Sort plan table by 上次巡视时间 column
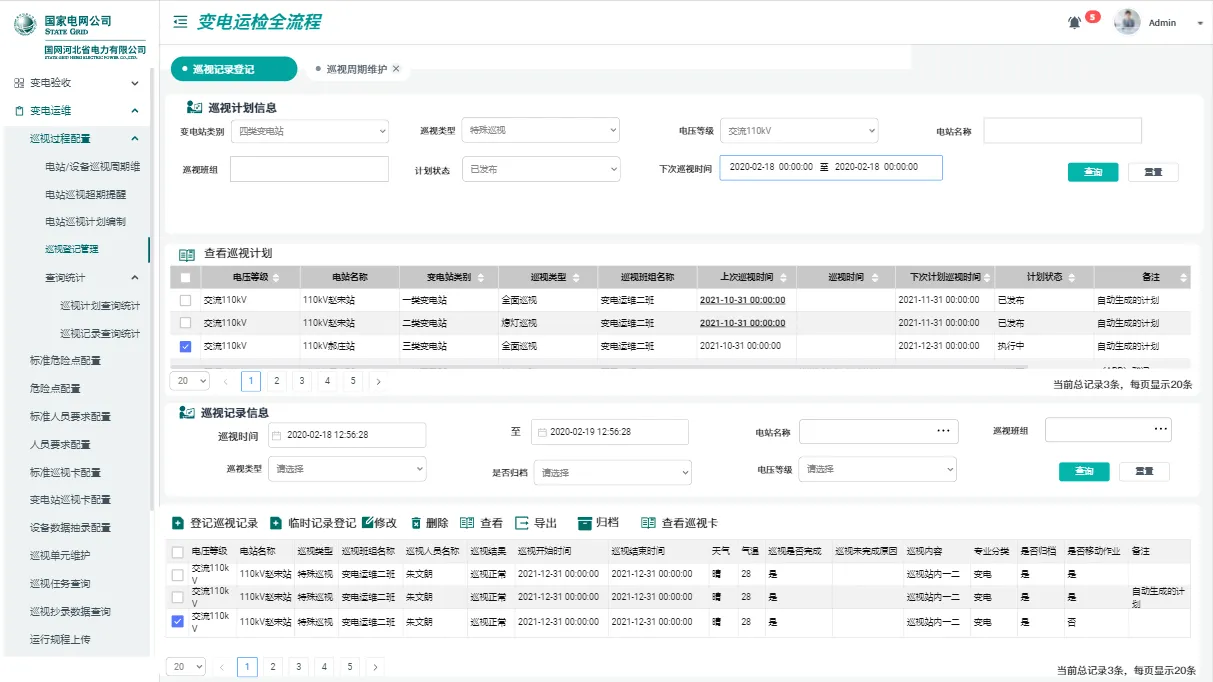Viewport: 1213px width, 682px height. coord(781,277)
